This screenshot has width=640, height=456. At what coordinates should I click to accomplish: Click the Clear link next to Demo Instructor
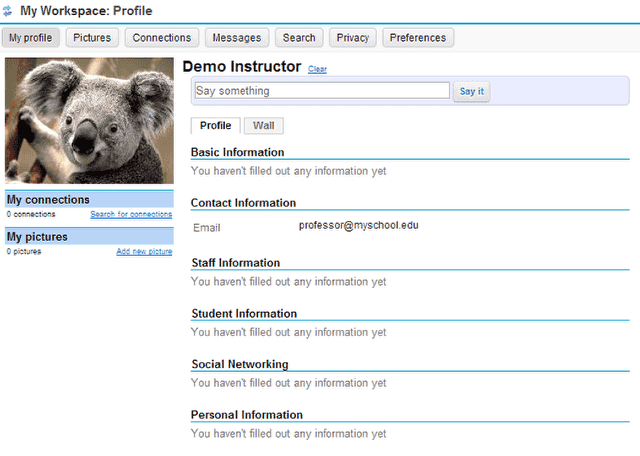tap(317, 69)
